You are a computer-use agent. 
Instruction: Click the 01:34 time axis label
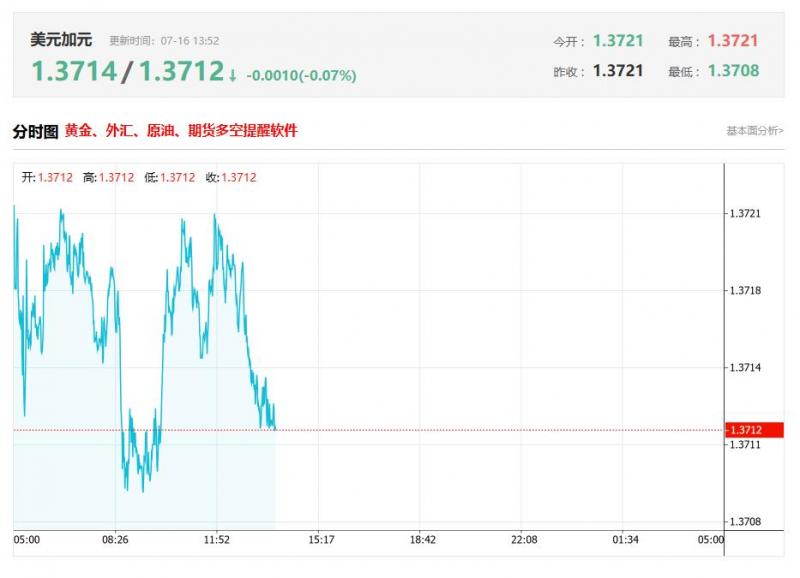[x=626, y=540]
